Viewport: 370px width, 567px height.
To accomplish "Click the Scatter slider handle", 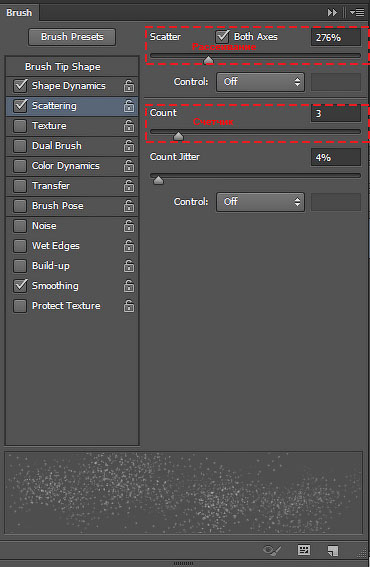I will pyautogui.click(x=208, y=60).
